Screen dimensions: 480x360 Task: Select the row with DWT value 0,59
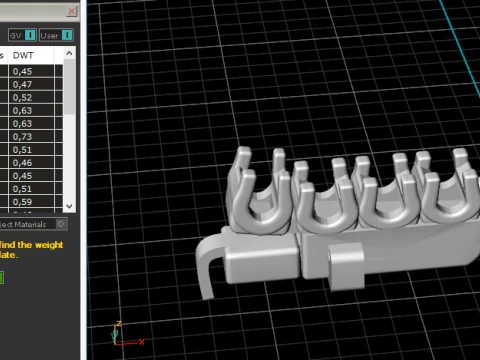[x=31, y=202]
